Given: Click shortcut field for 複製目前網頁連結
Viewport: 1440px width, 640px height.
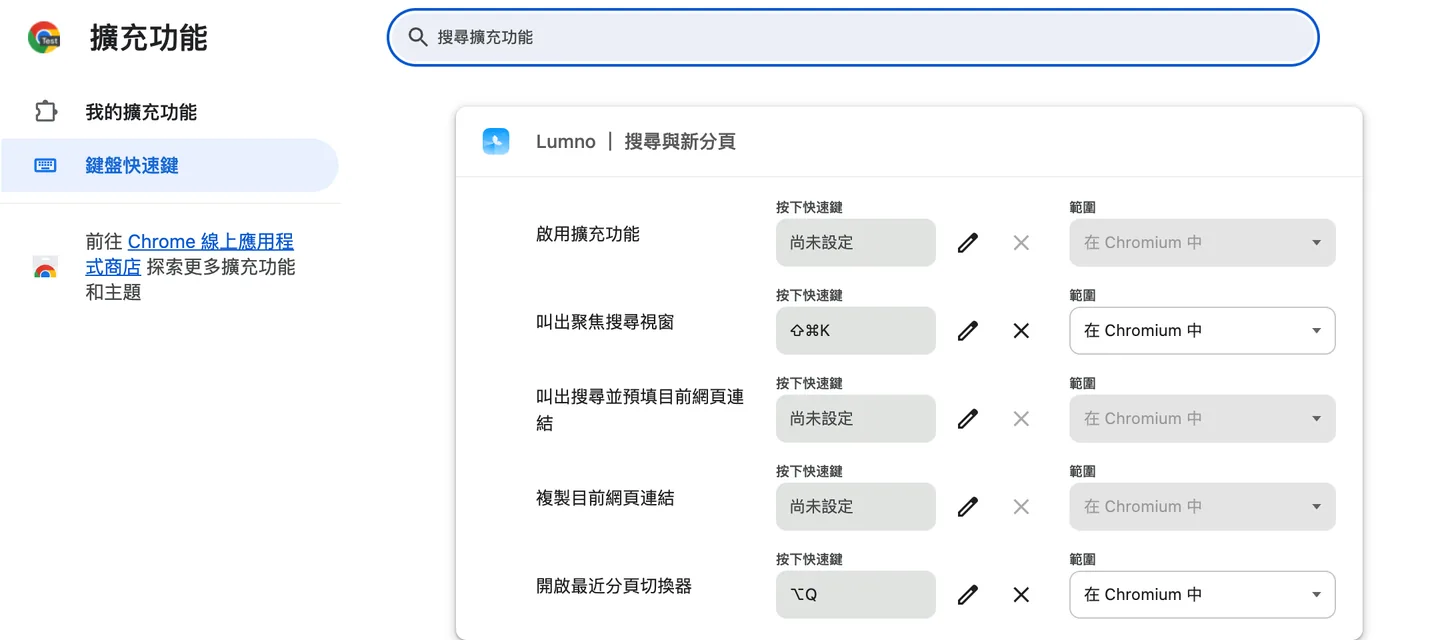Looking at the screenshot, I should [856, 507].
